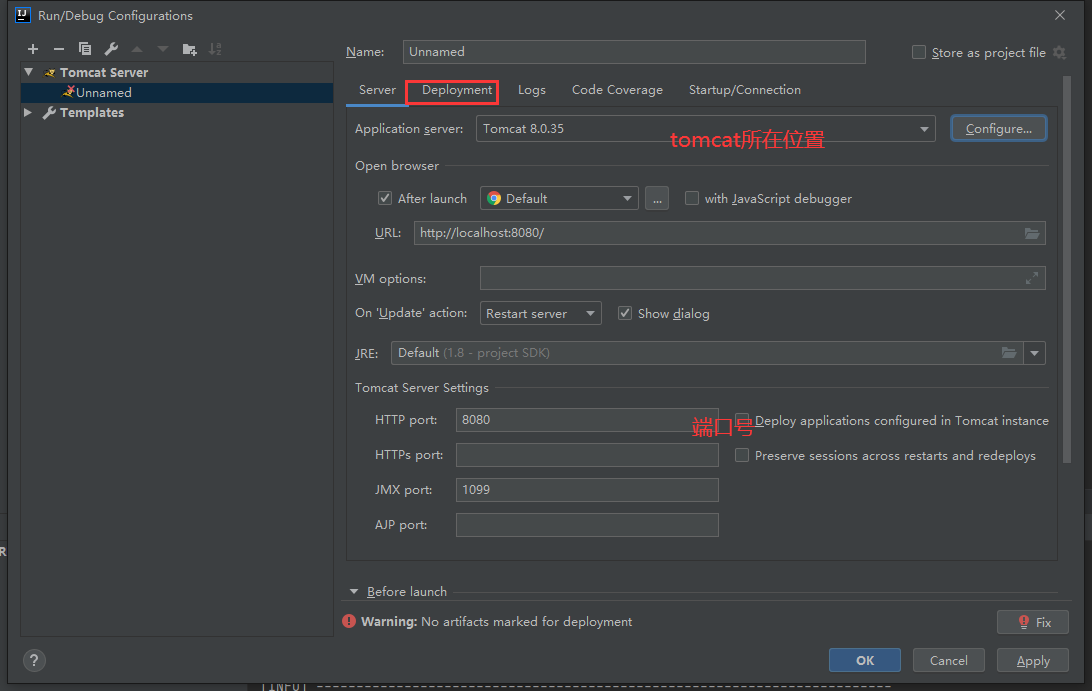
Task: Click the OK button
Action: (x=864, y=660)
